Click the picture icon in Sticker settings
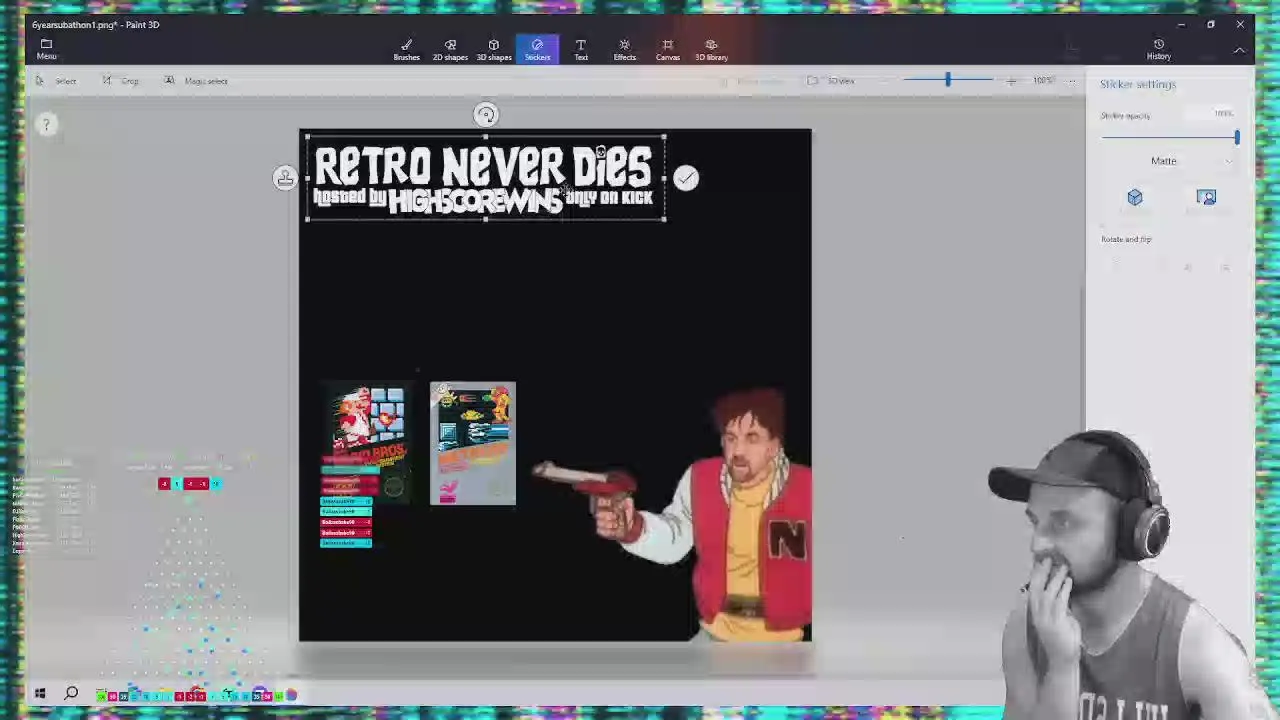 coord(1206,198)
